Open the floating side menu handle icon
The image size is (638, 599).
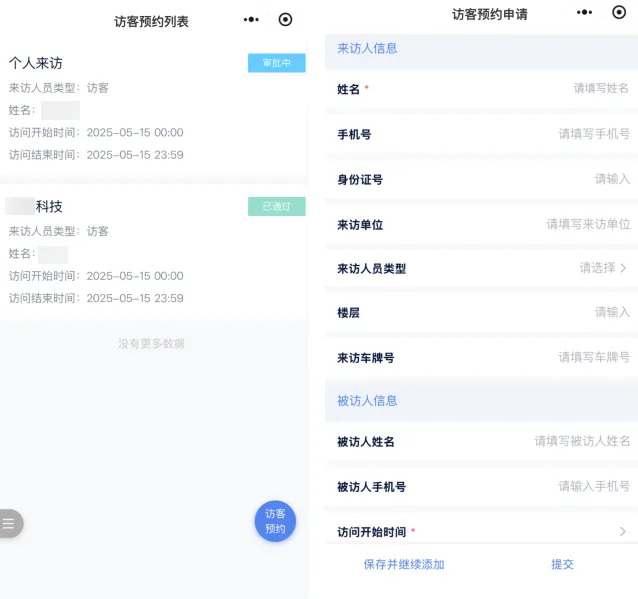pos(9,523)
